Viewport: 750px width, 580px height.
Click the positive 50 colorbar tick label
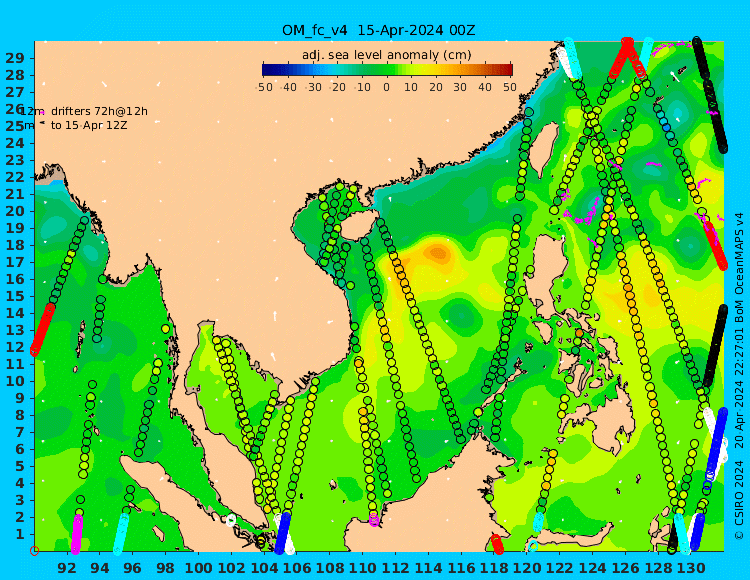[x=510, y=87]
